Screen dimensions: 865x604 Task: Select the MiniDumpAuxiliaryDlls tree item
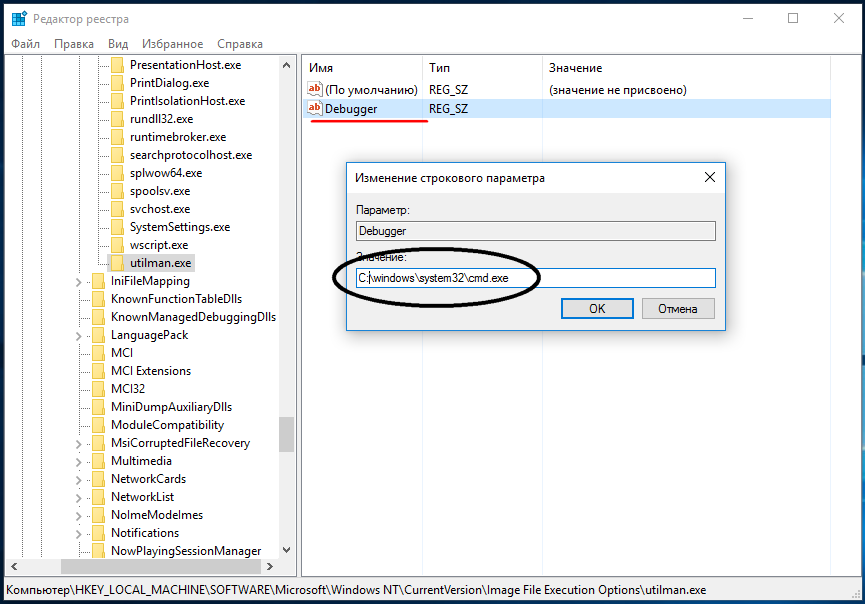coord(172,407)
